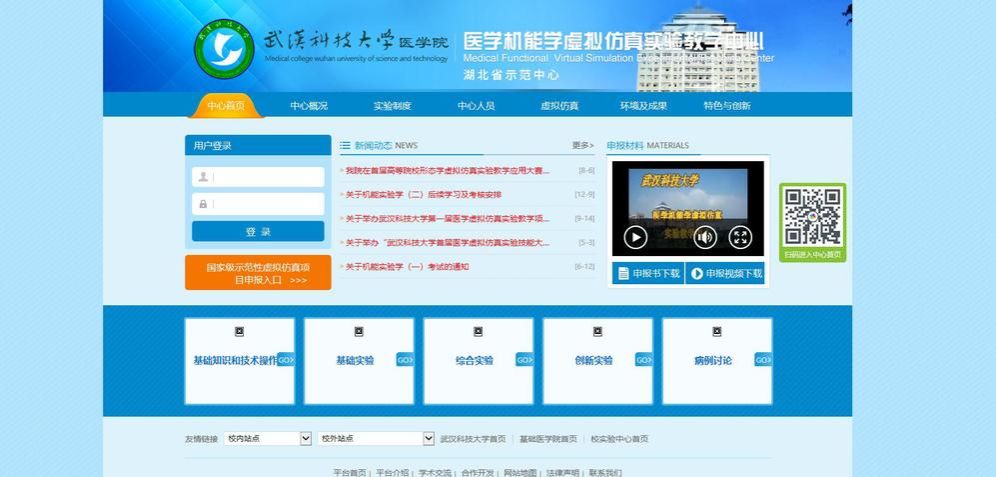Click the user icon in username field
Image resolution: width=996 pixels, height=477 pixels.
[203, 177]
